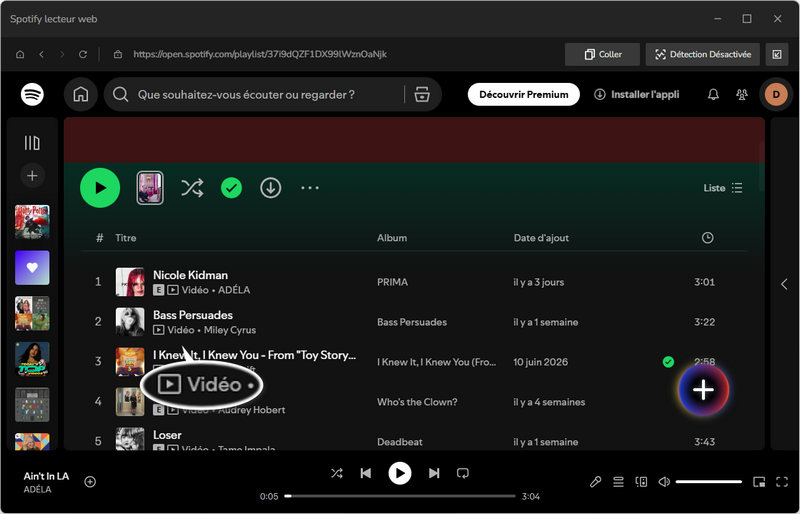Image resolution: width=800 pixels, height=514 pixels.
Task: Click Découvrir Premium button
Action: (523, 94)
